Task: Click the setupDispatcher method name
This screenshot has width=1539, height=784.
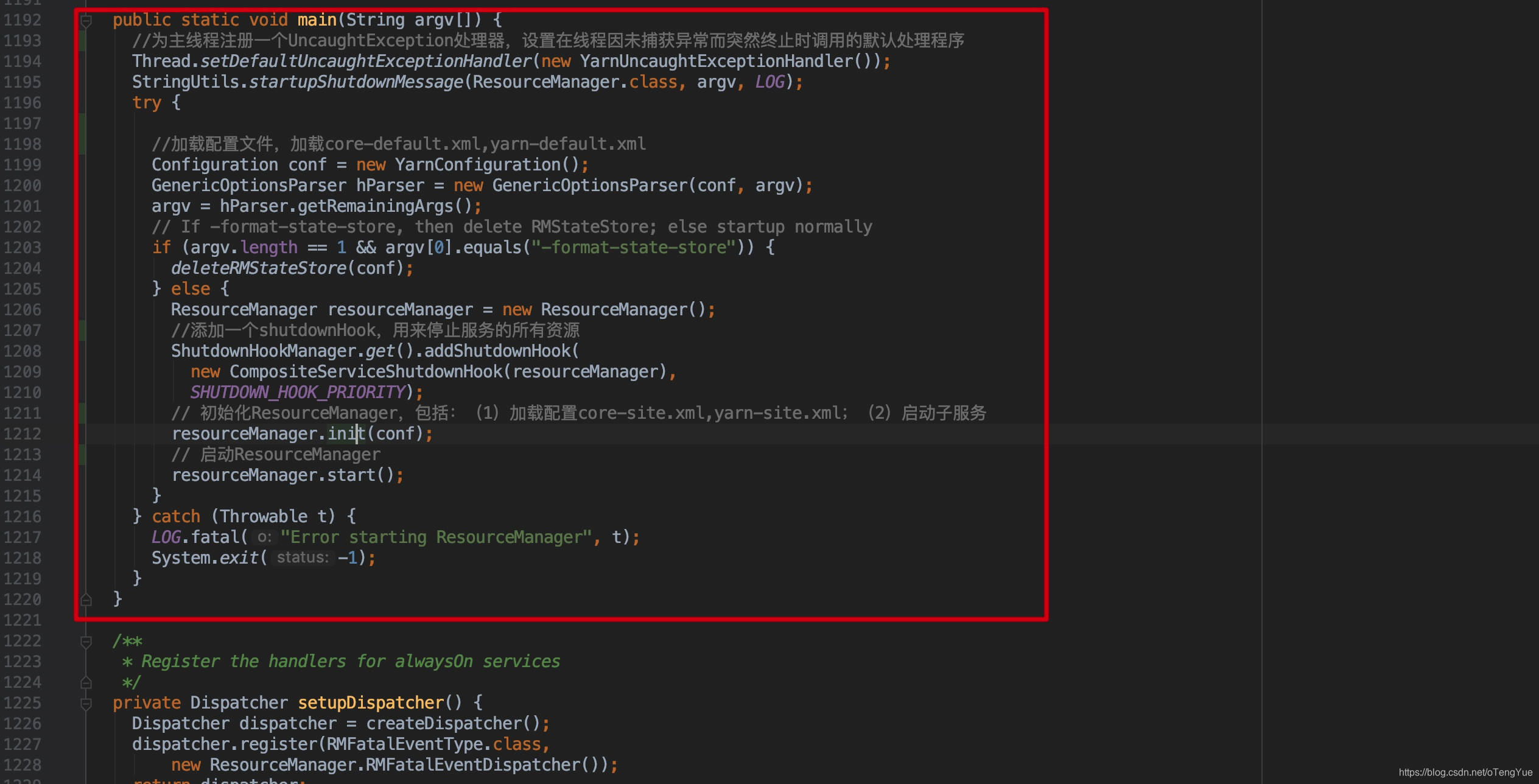Action: tap(371, 703)
